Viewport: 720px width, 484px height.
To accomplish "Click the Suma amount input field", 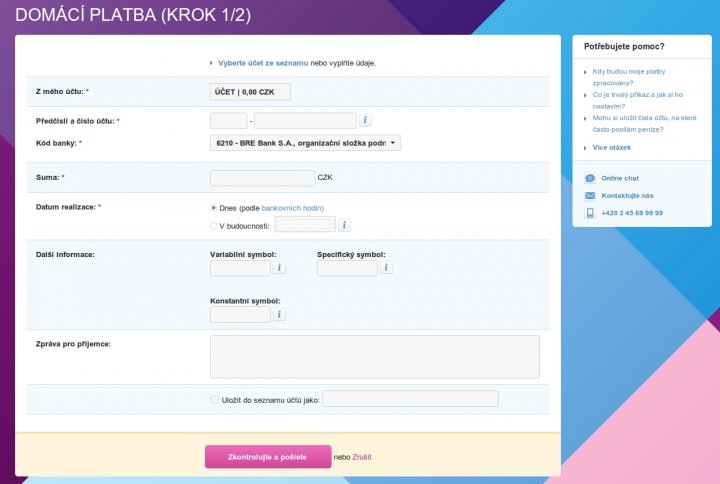I will (x=263, y=178).
